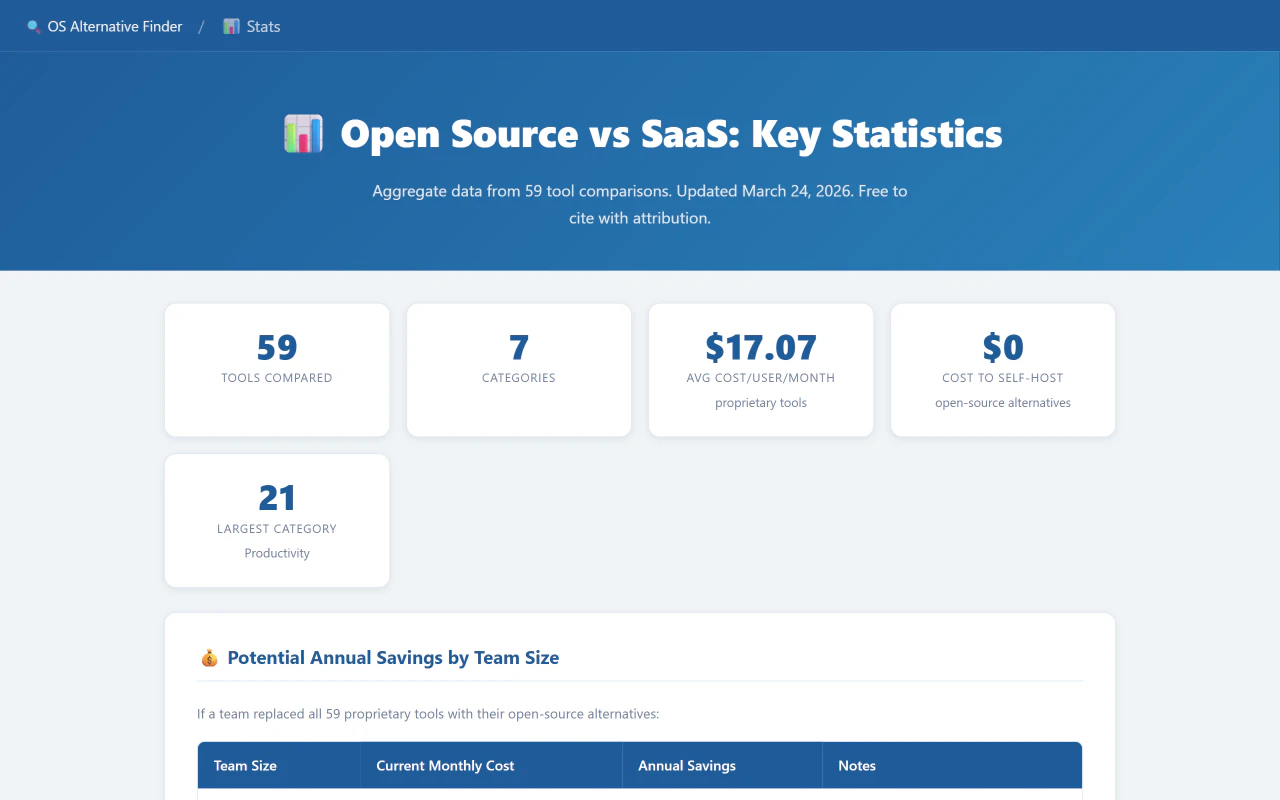Click the 'Aggregate data from 59 tool comparisons' subtitle
Screen dimensions: 1280x800
pyautogui.click(x=640, y=204)
